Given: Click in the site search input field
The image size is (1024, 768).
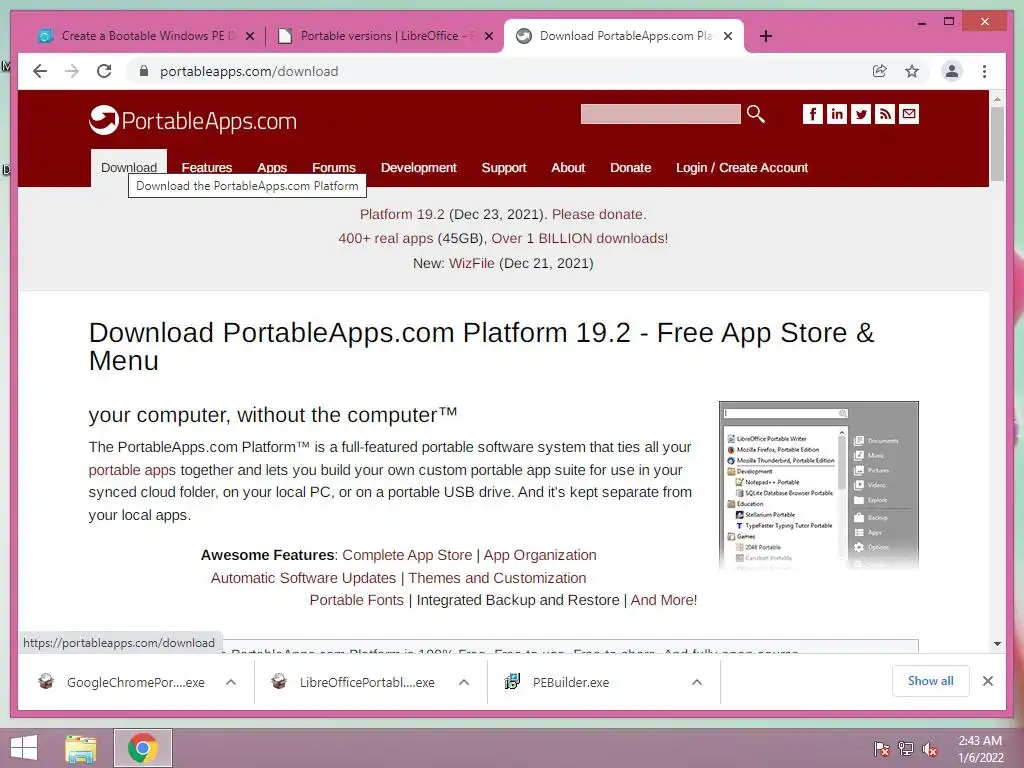Looking at the screenshot, I should [x=660, y=114].
